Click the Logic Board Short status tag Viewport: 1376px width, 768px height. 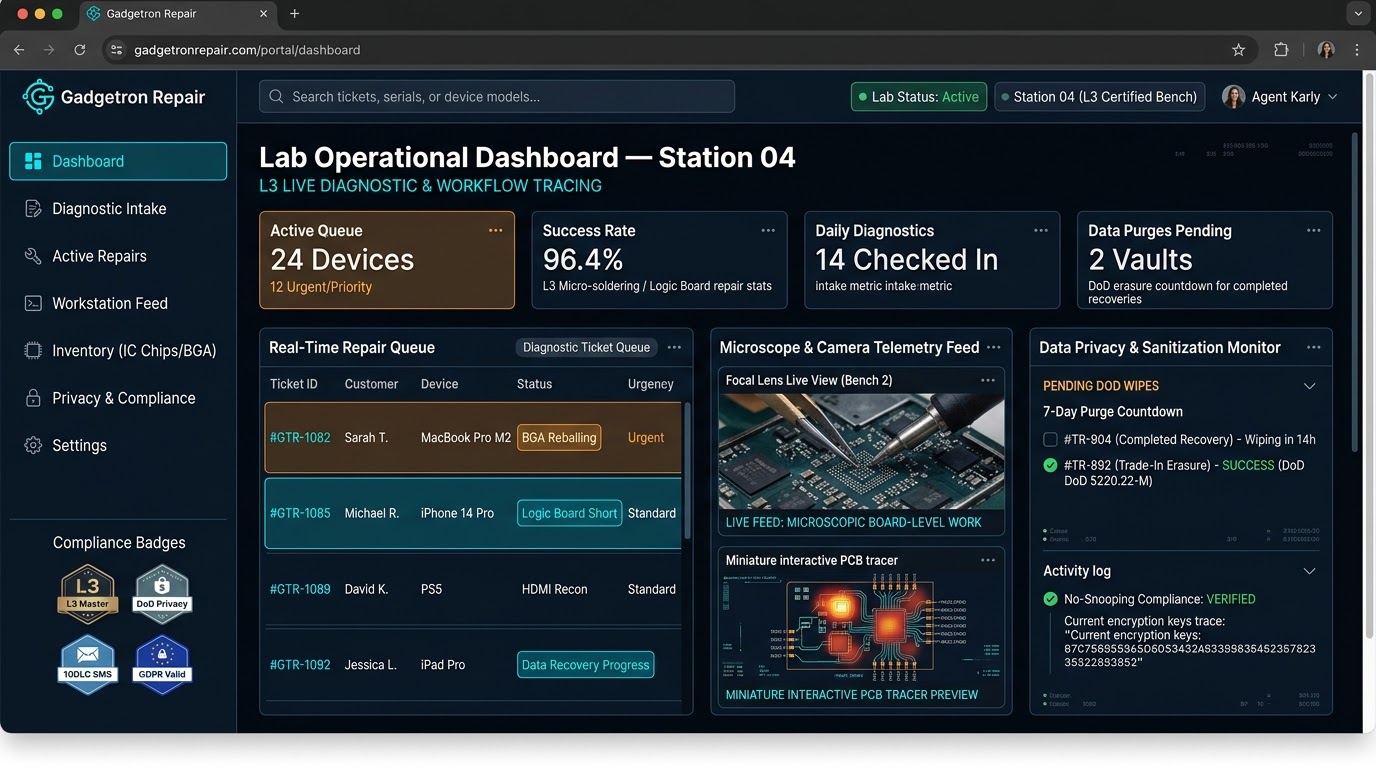click(569, 513)
